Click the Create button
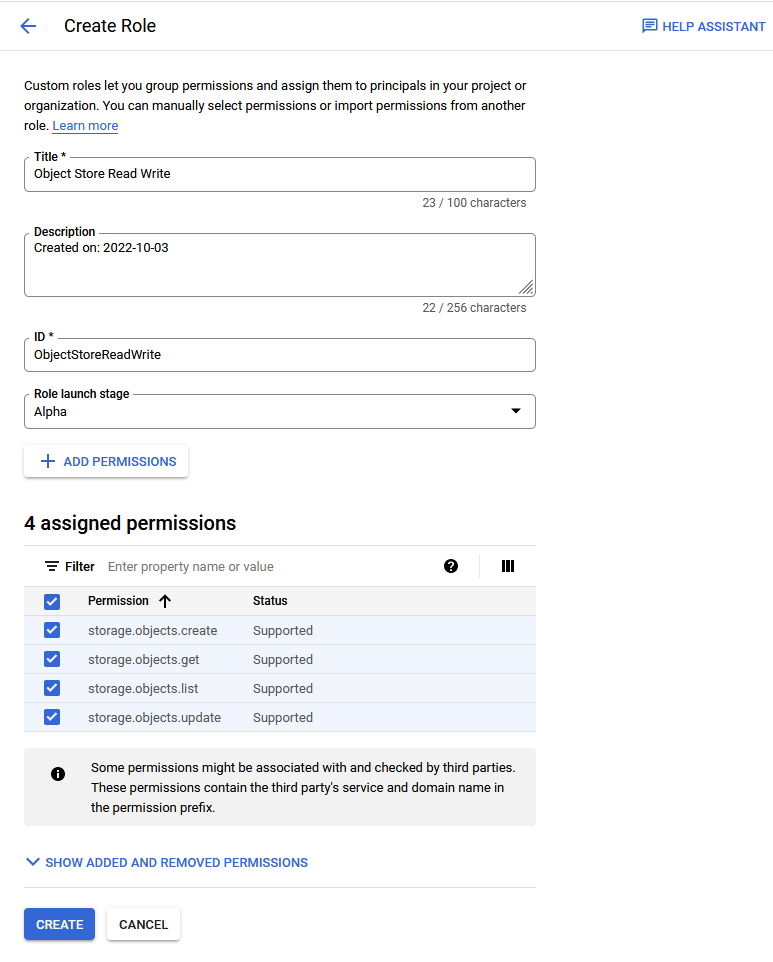773x962 pixels. pos(59,924)
